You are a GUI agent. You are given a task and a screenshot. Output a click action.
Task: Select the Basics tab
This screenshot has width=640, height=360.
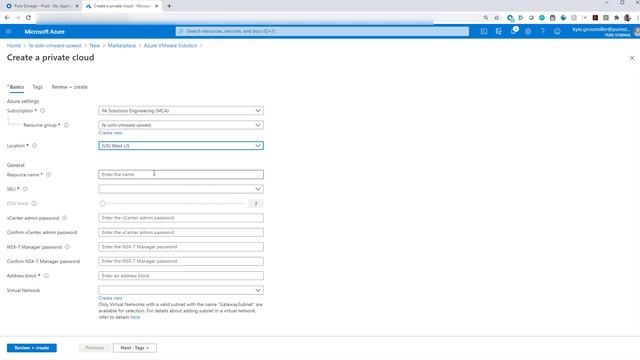click(17, 87)
